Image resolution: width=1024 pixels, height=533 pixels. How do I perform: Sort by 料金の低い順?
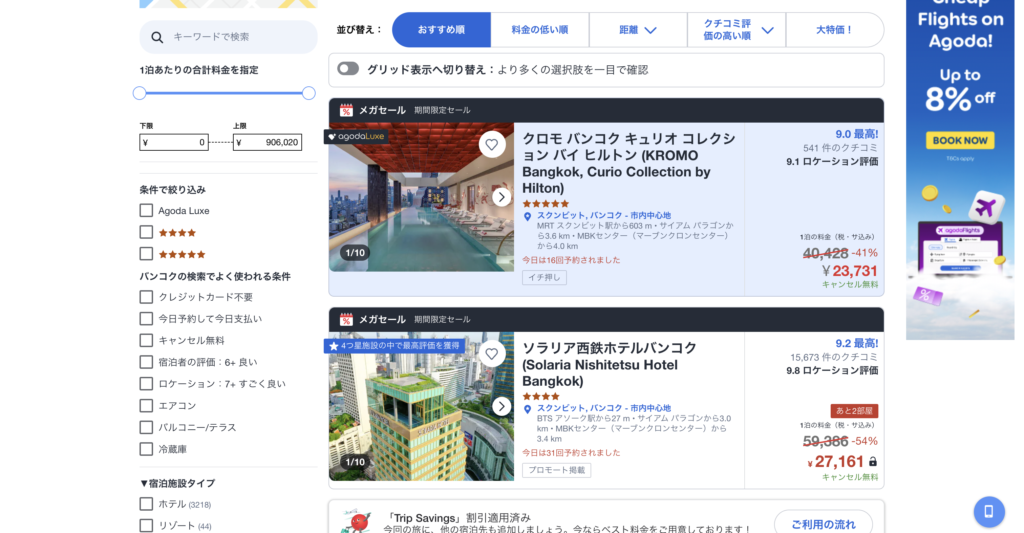(x=539, y=29)
